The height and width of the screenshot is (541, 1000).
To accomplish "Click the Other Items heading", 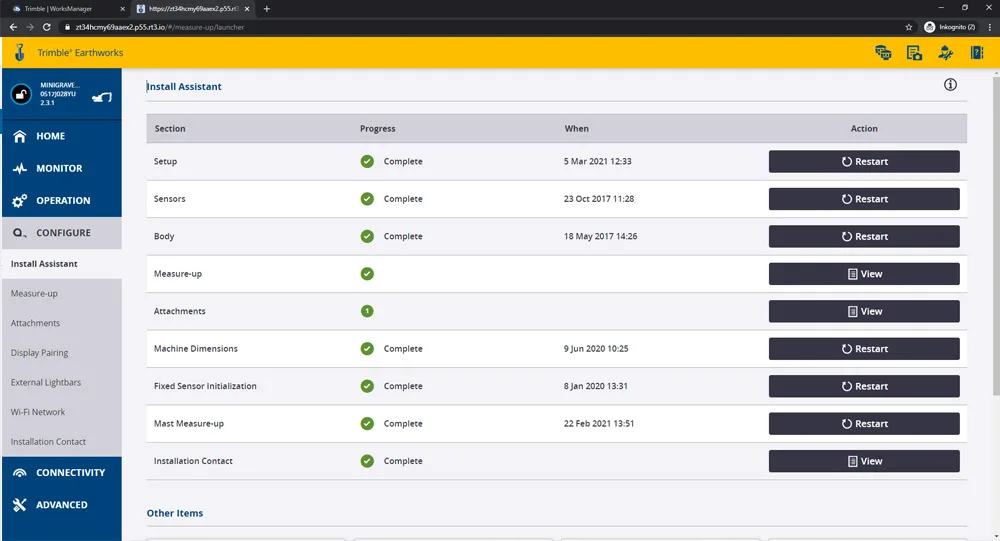I will [x=175, y=513].
